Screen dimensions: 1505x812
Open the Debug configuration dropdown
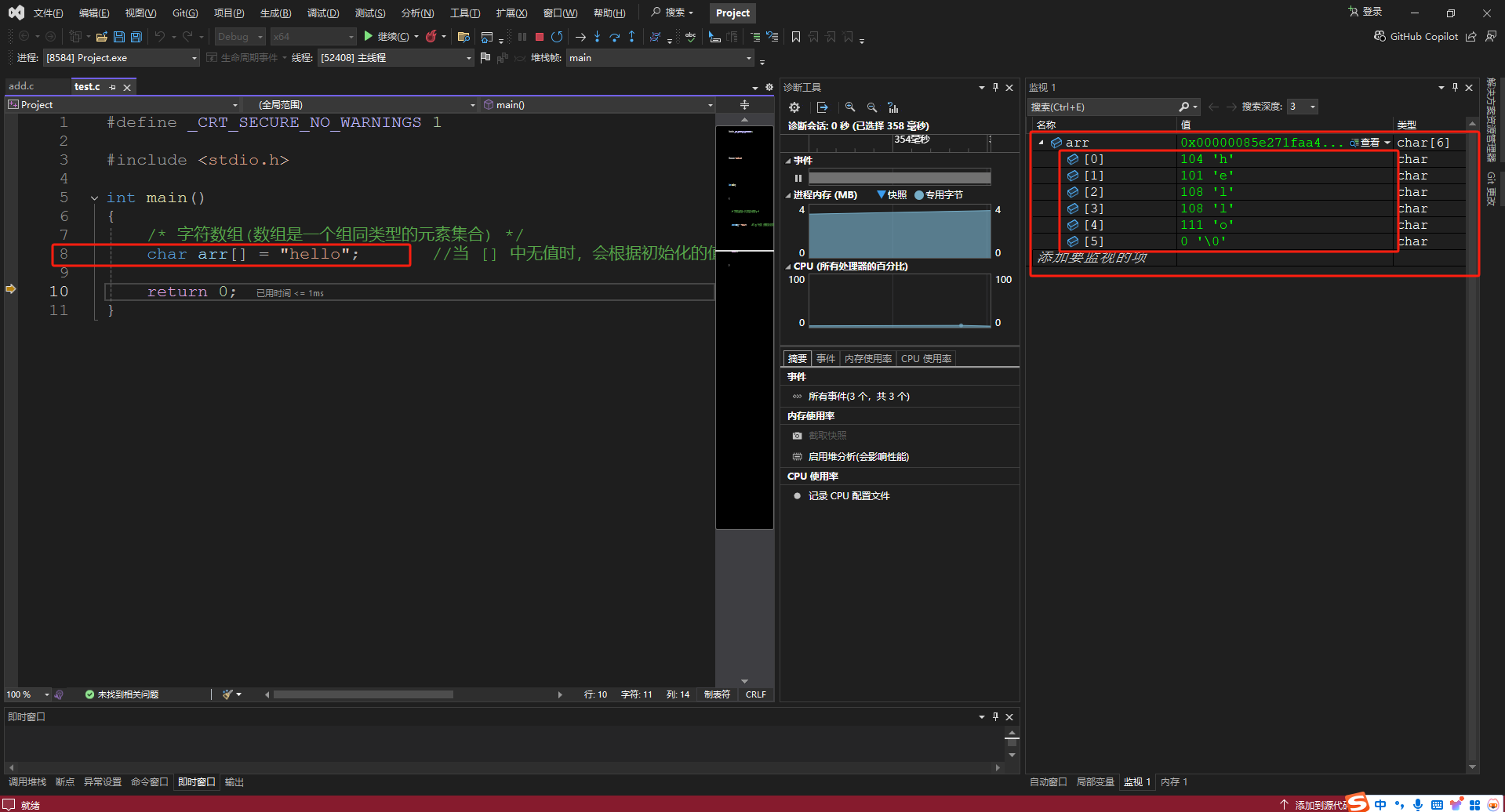pos(240,37)
